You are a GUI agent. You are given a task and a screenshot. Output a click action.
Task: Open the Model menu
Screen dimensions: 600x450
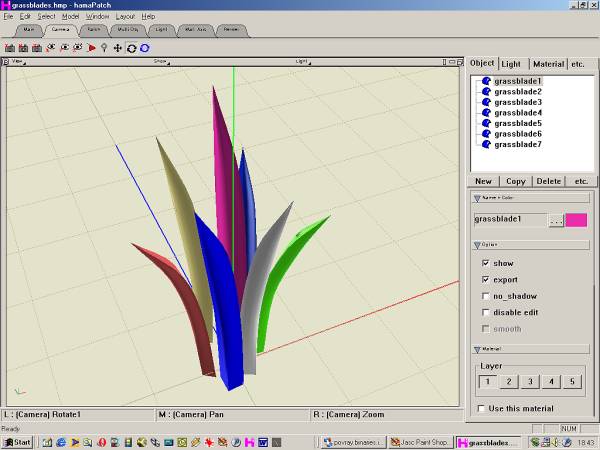(70, 17)
